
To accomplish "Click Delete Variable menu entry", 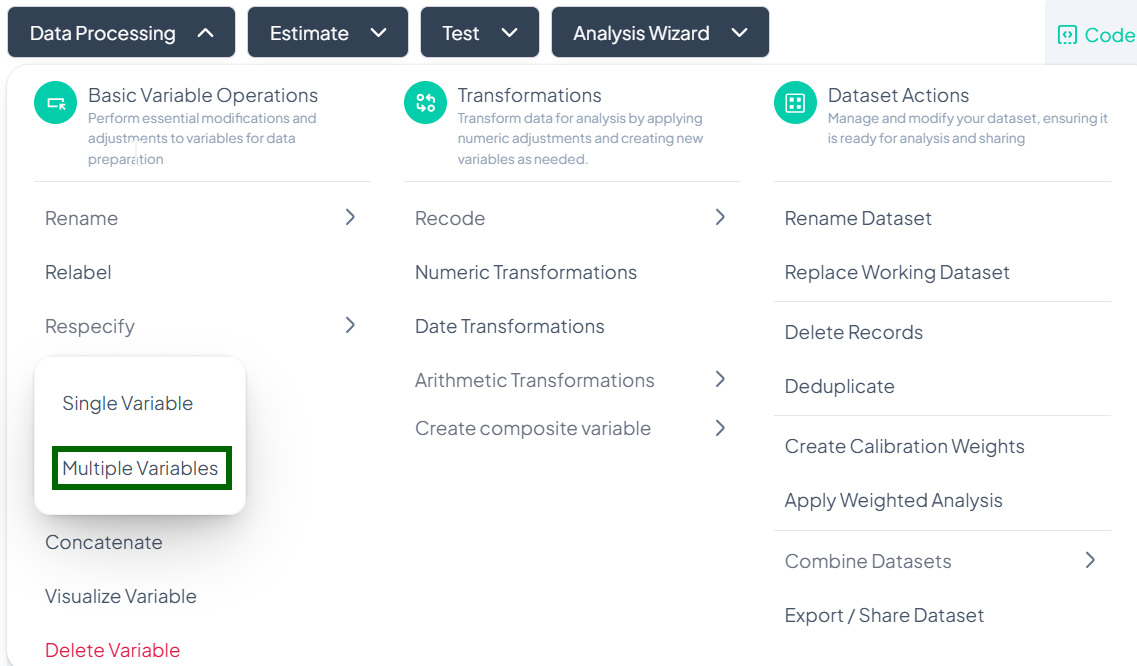I will [113, 650].
